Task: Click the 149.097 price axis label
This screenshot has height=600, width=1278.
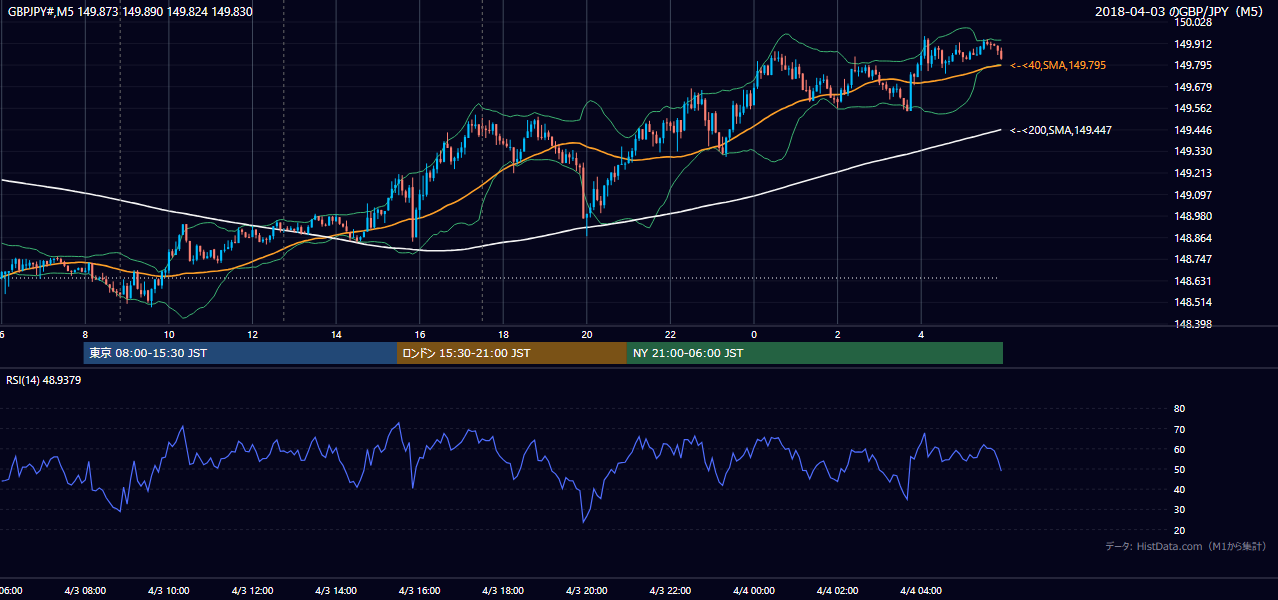Action: coord(1193,195)
